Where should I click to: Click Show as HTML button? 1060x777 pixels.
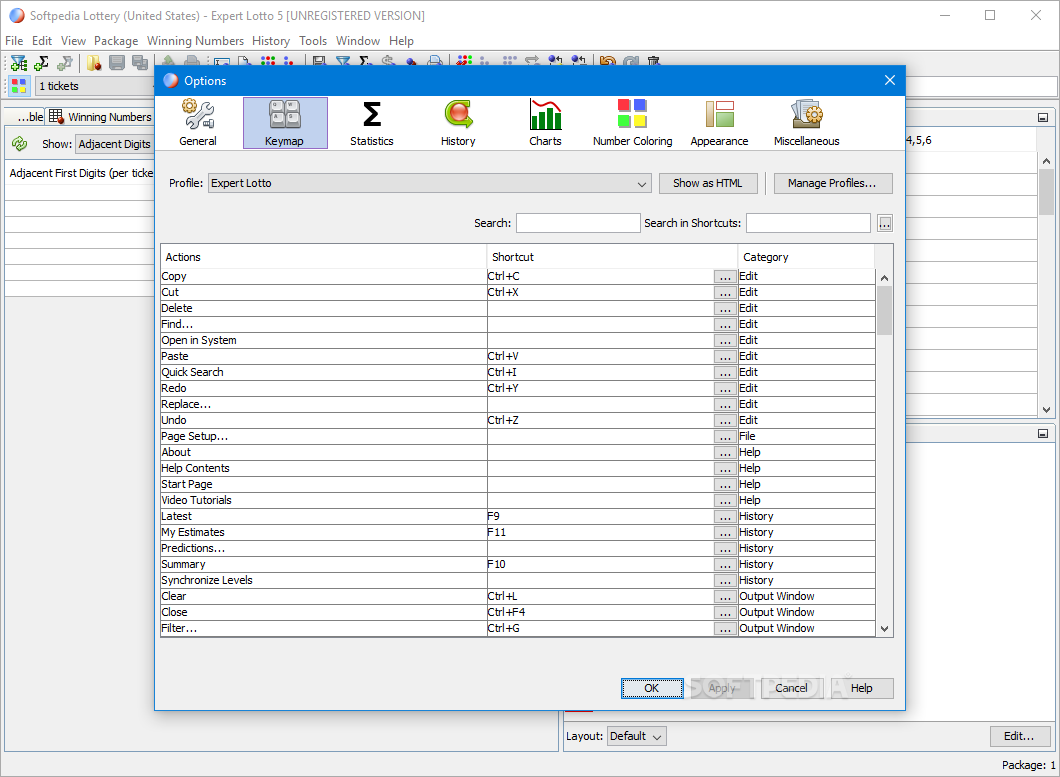[x=708, y=183]
